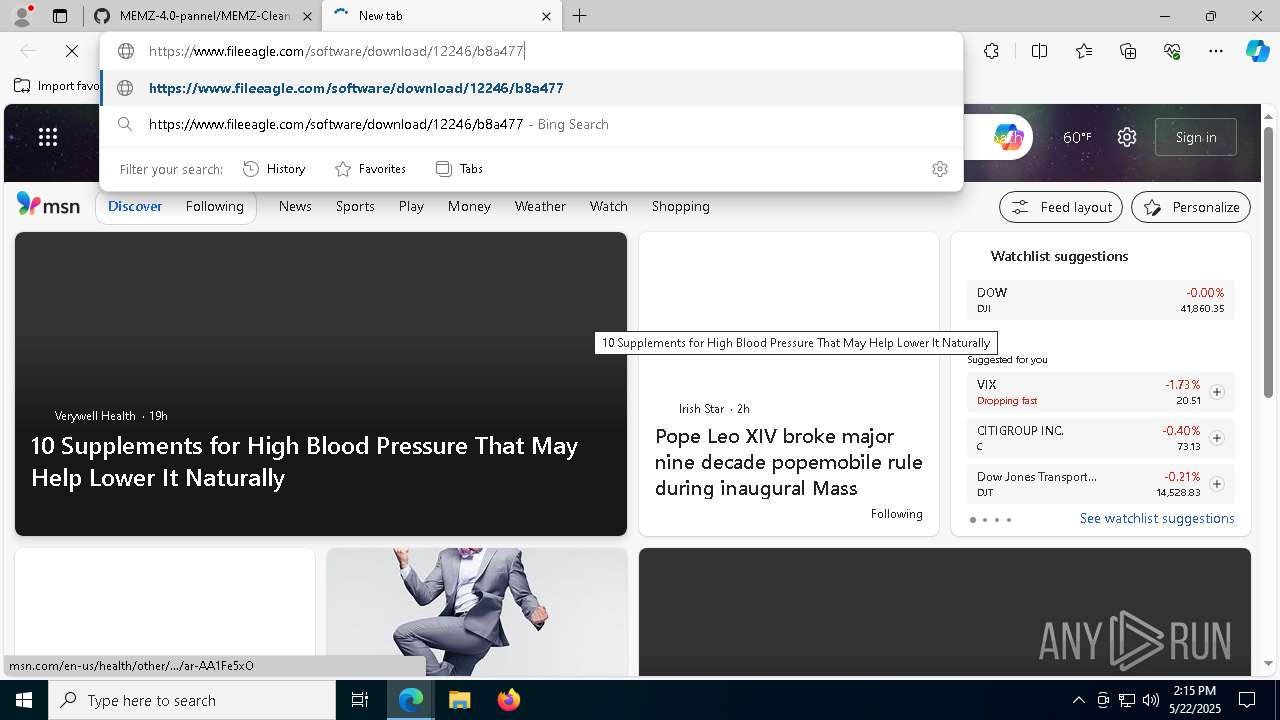Image resolution: width=1280 pixels, height=720 pixels.
Task: Open Copilot sidebar icon
Action: coord(1257,51)
